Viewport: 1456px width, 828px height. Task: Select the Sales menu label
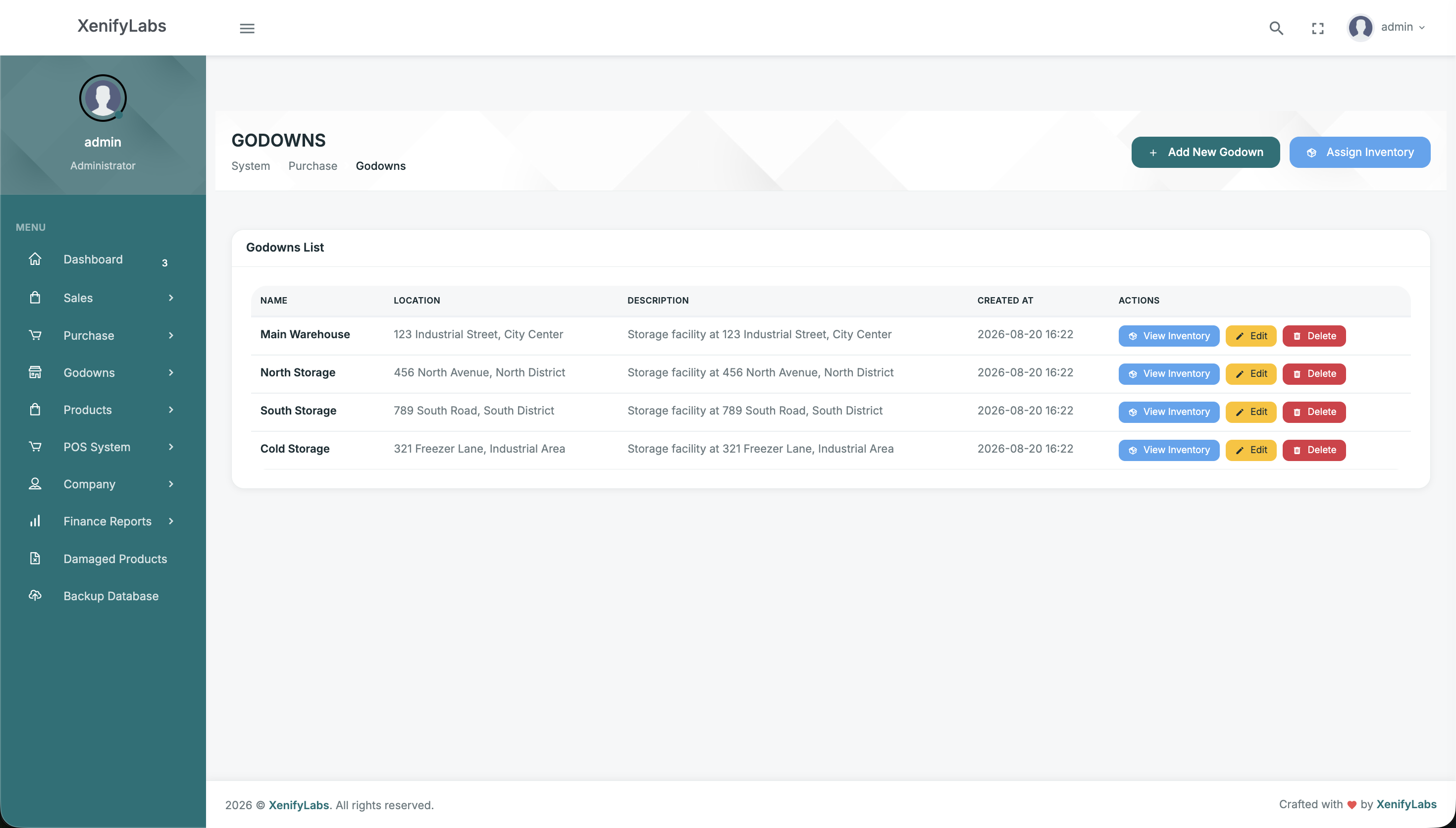coord(78,298)
